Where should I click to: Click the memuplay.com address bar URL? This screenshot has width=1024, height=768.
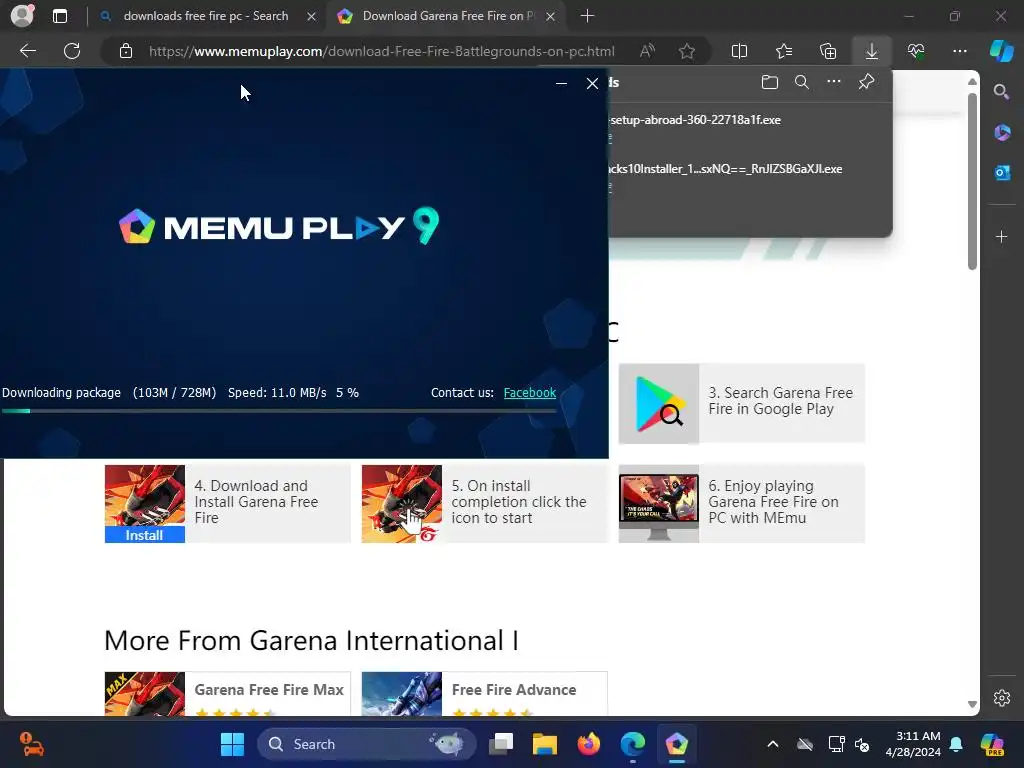click(x=381, y=51)
